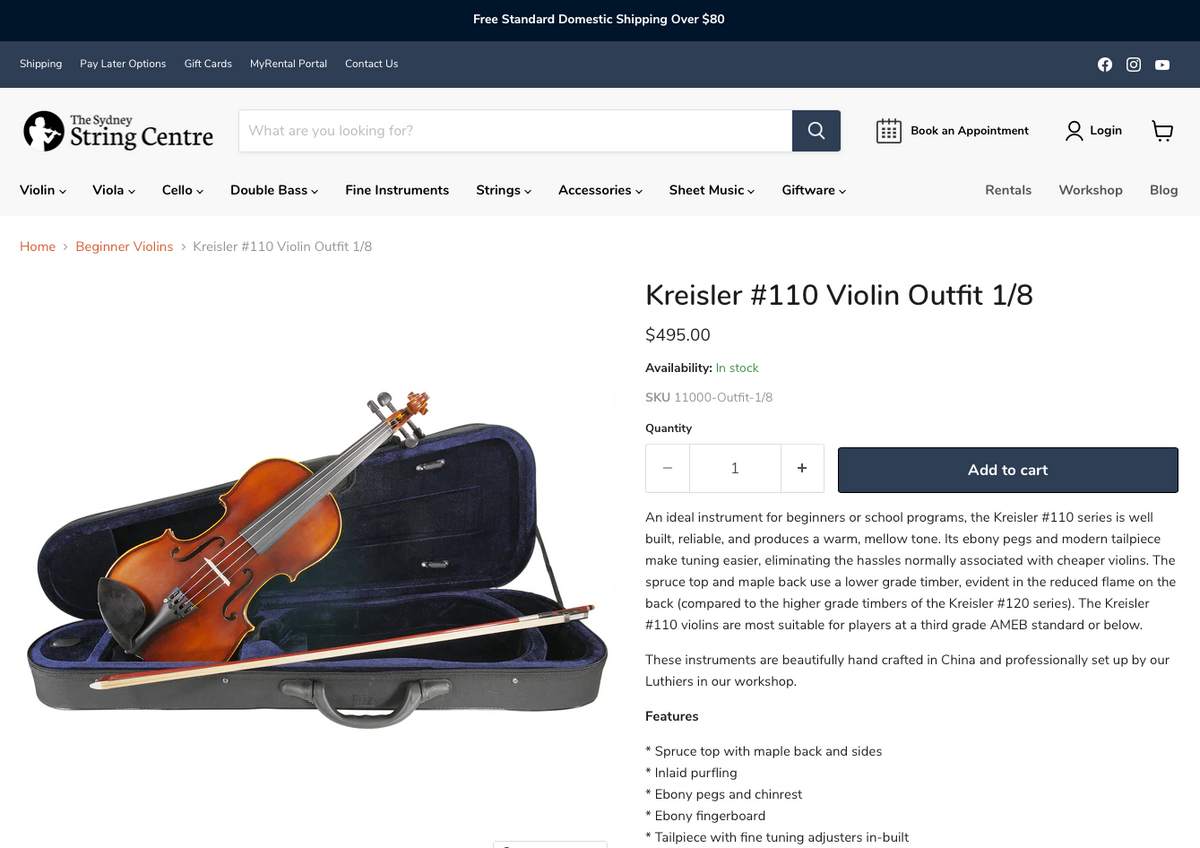Click the calendar appointment icon
1200x848 pixels.
pos(889,131)
